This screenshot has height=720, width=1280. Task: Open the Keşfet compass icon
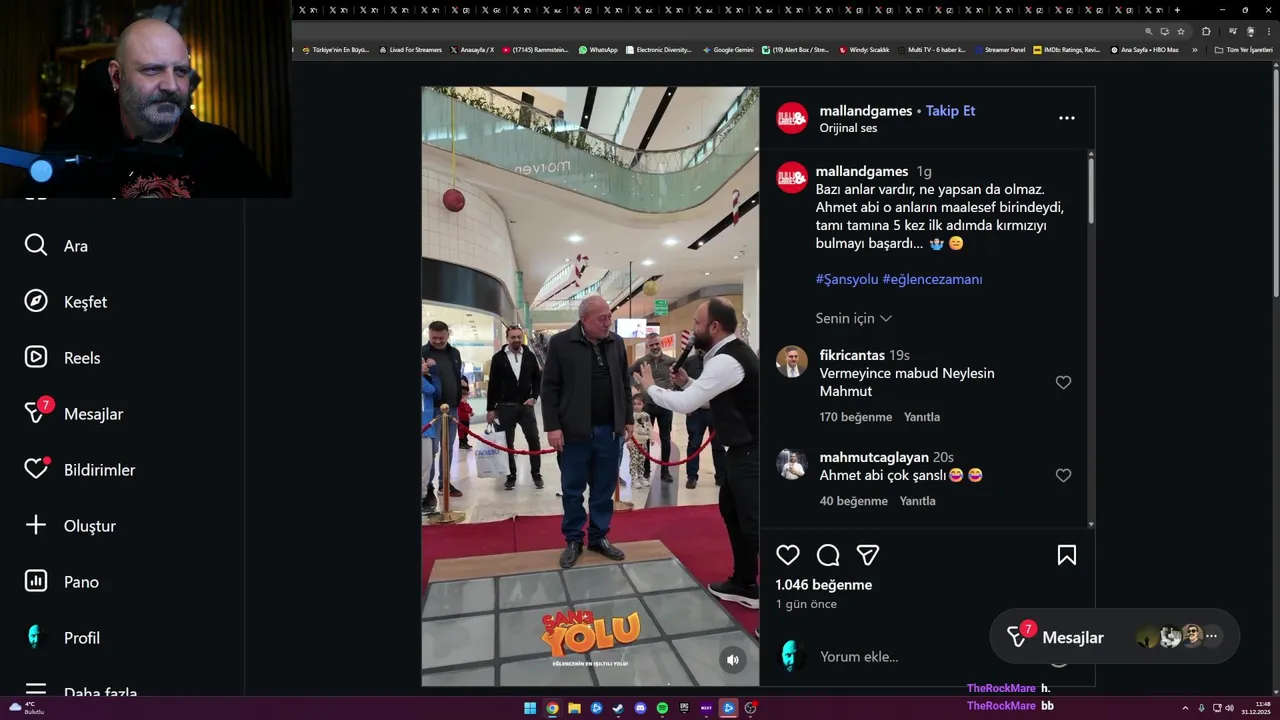click(x=36, y=301)
